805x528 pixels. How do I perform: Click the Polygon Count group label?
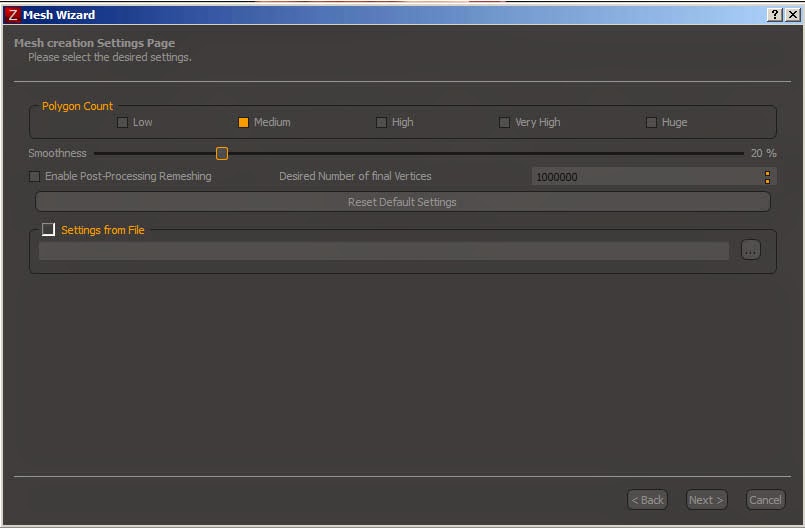pos(77,106)
